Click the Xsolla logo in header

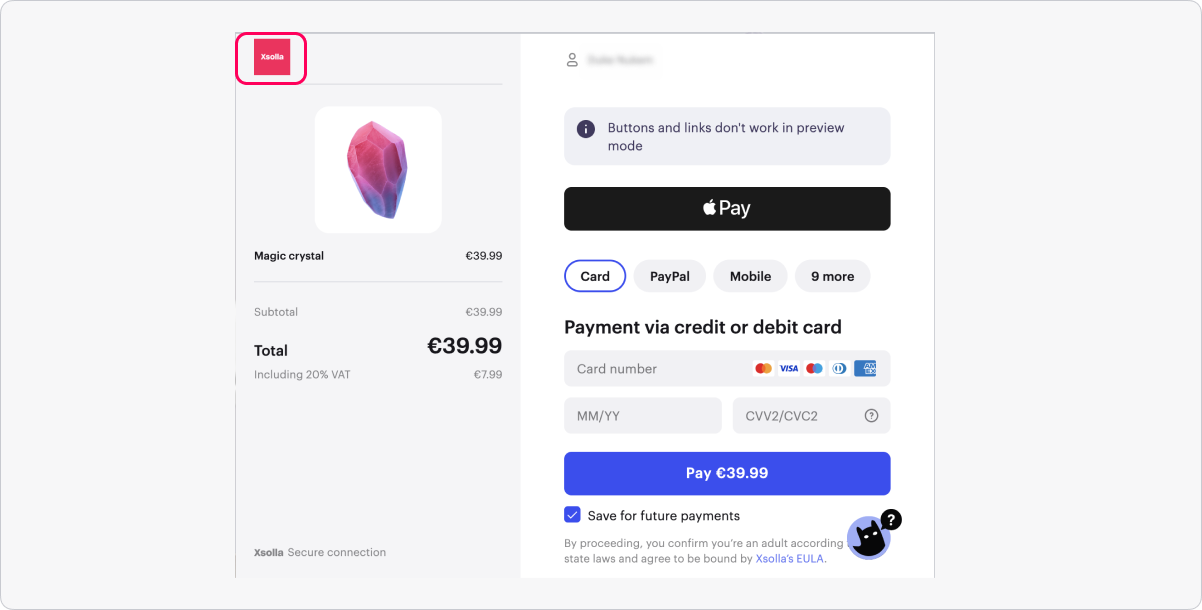pos(271,57)
